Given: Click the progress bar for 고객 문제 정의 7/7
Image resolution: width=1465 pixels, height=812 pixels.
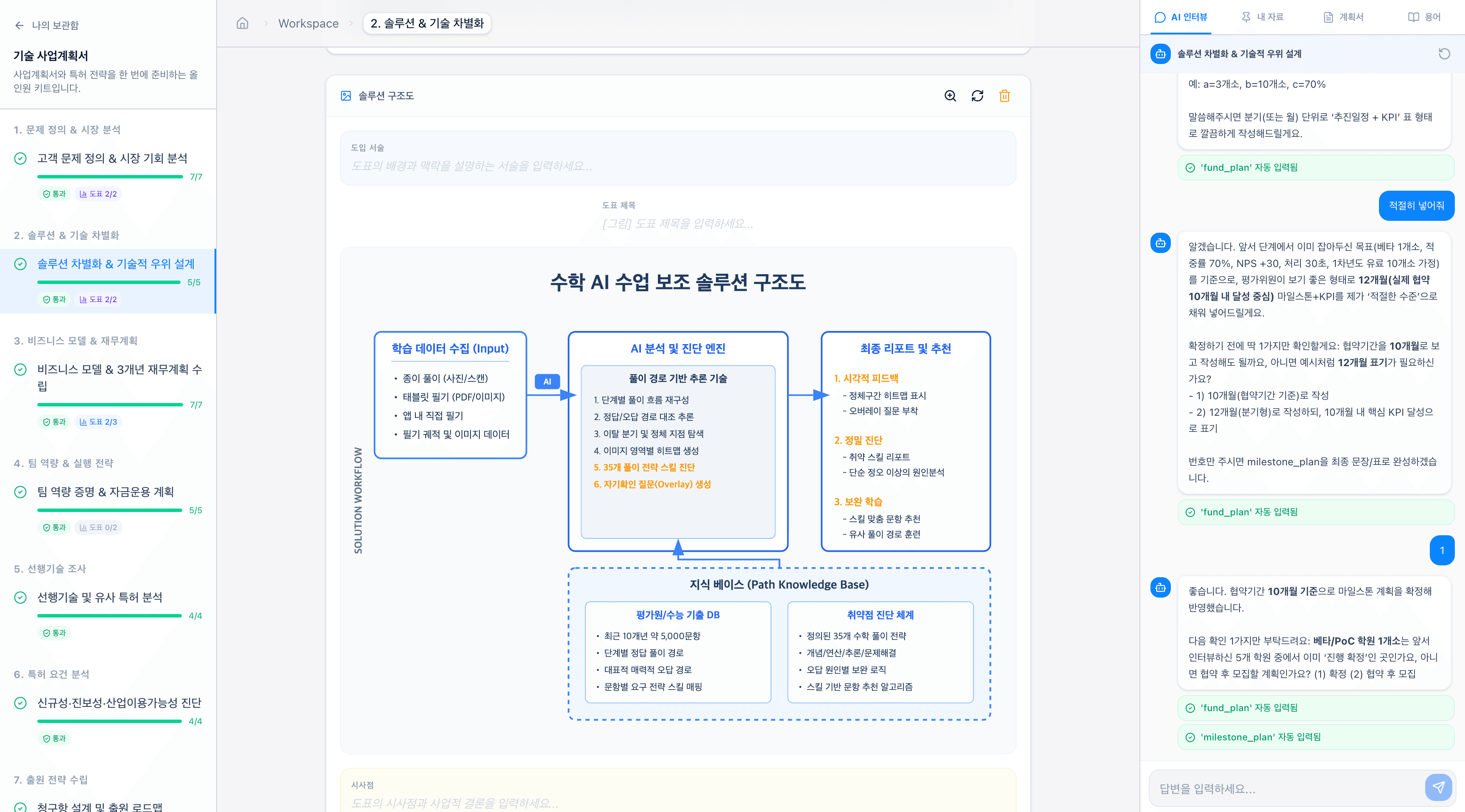Looking at the screenshot, I should click(110, 177).
